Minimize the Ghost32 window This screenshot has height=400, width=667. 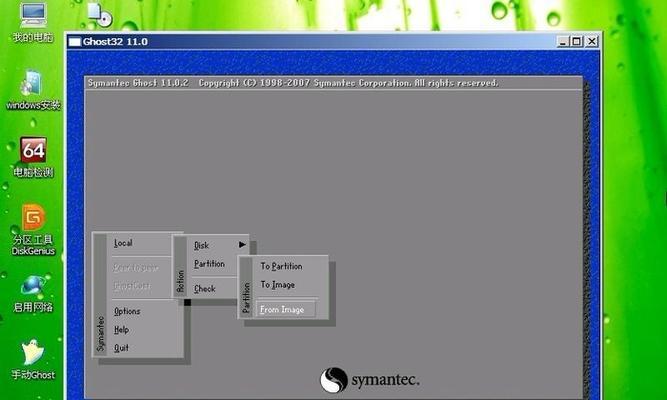click(x=562, y=41)
